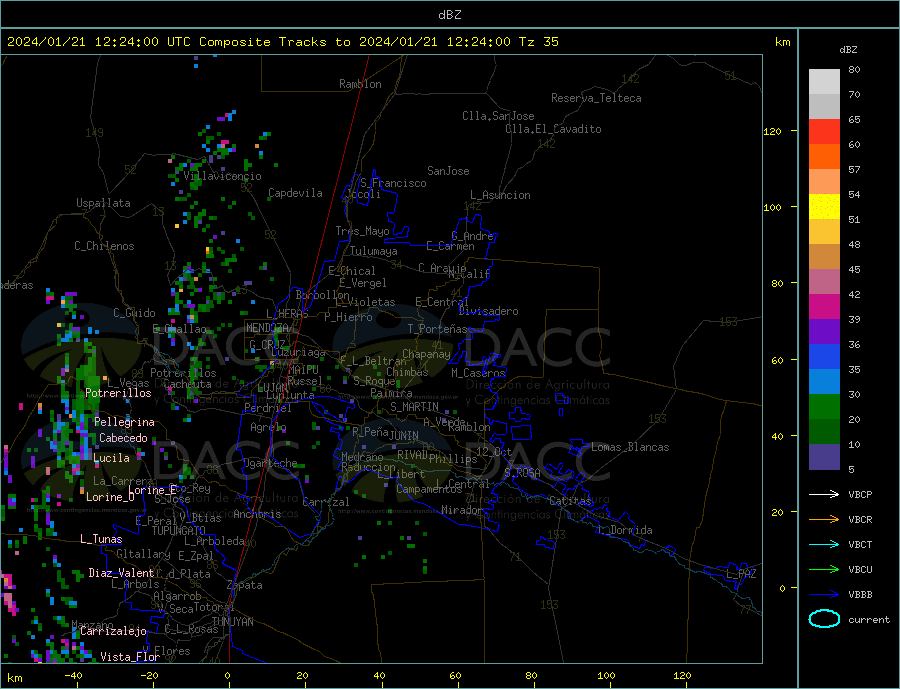Click the MENDOZA city label
Viewport: 900px width, 689px height.
point(267,328)
